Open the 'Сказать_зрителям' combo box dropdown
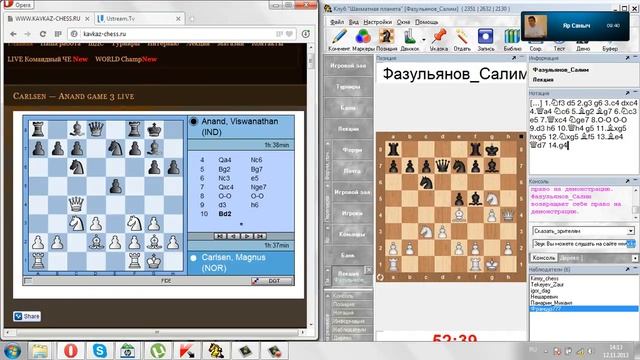Screen dimensions: 640x360 tap(631, 231)
